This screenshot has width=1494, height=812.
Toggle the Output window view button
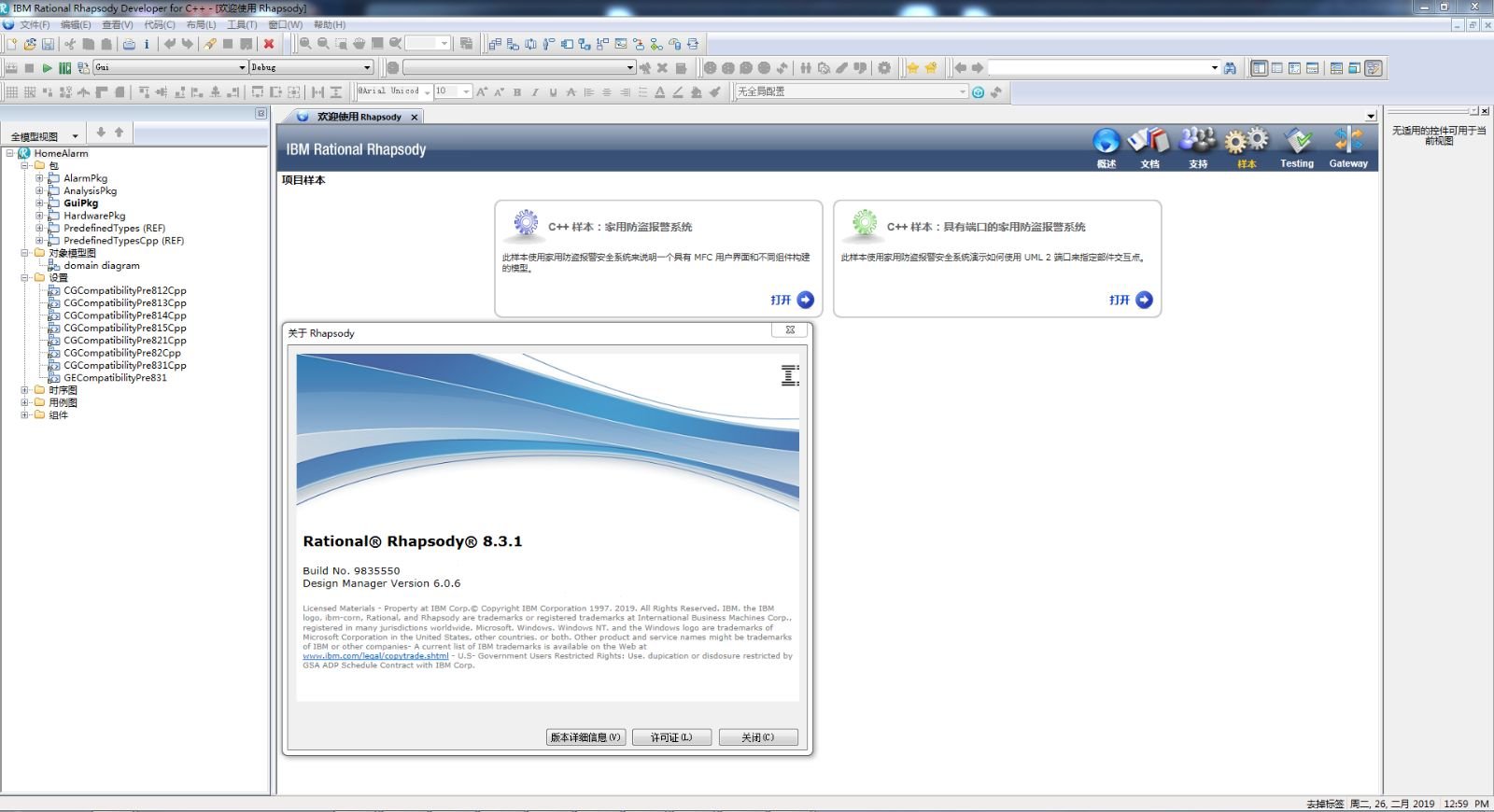(1312, 68)
